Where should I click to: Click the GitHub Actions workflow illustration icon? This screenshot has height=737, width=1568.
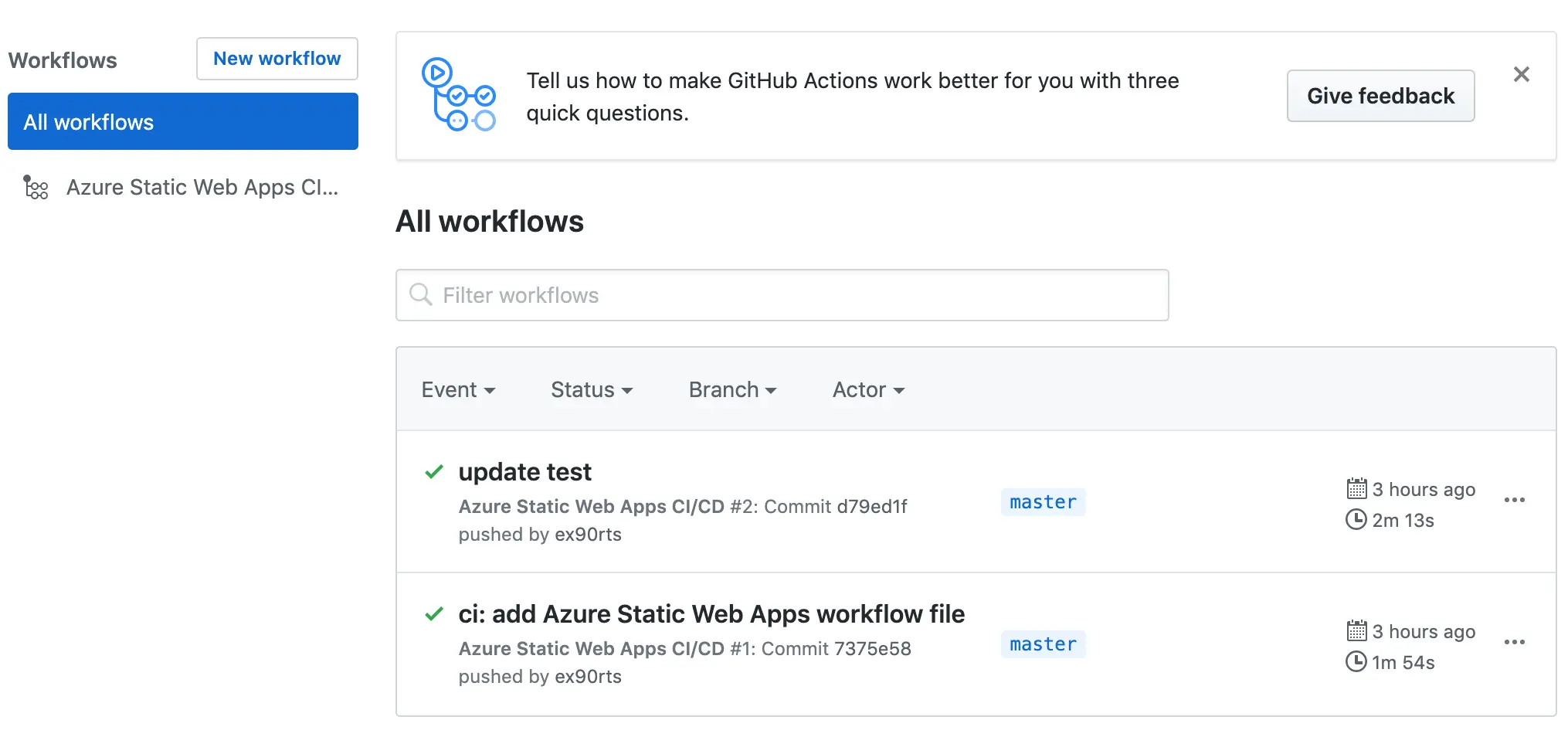[458, 95]
